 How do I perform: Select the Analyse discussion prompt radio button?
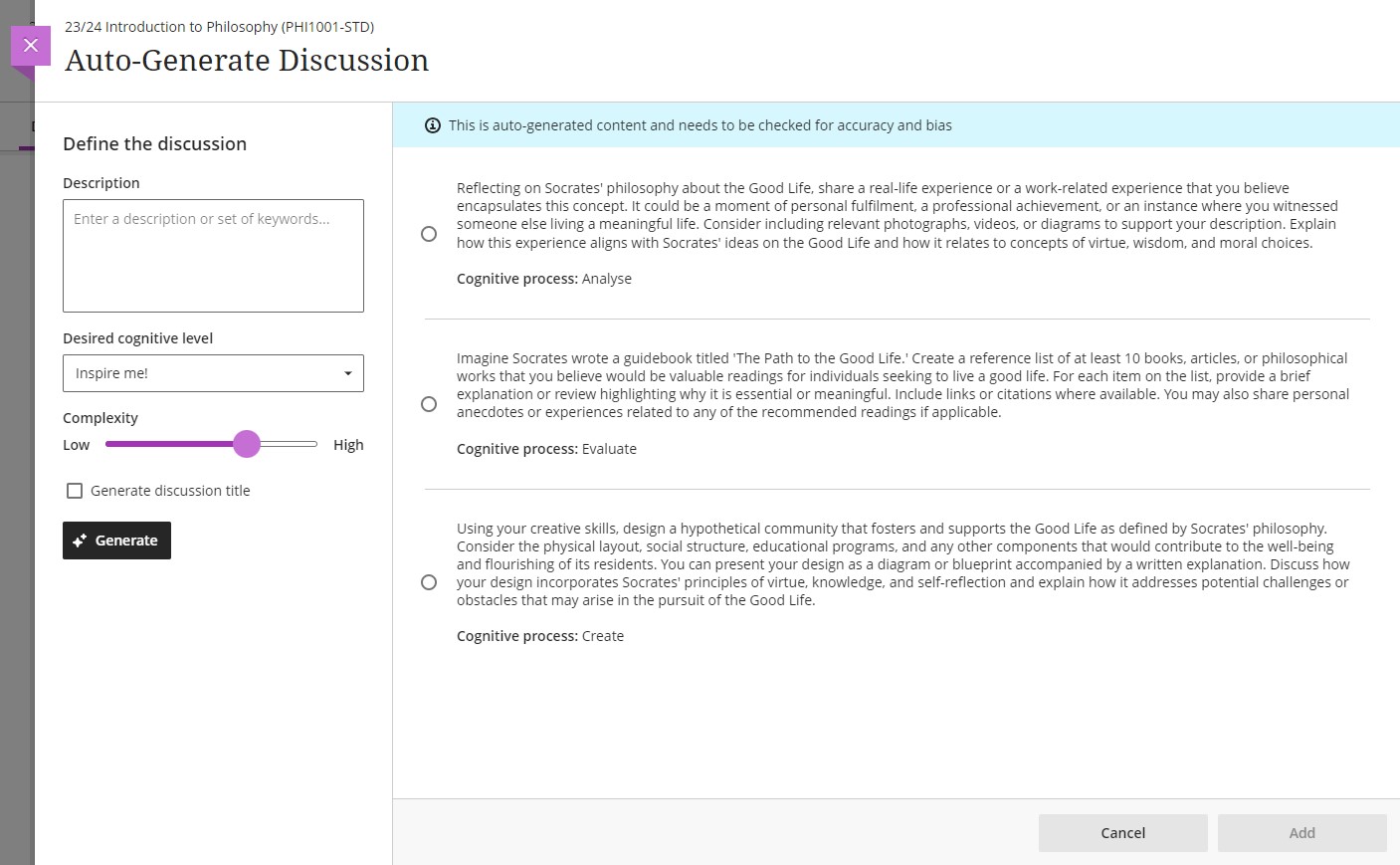pyautogui.click(x=429, y=234)
